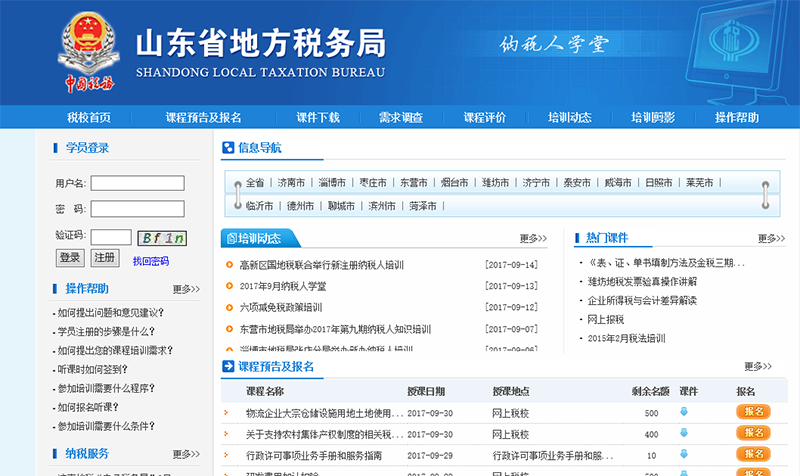Select 聊城市 in the info navigation
Viewport: 800px width, 476px height.
pos(341,206)
